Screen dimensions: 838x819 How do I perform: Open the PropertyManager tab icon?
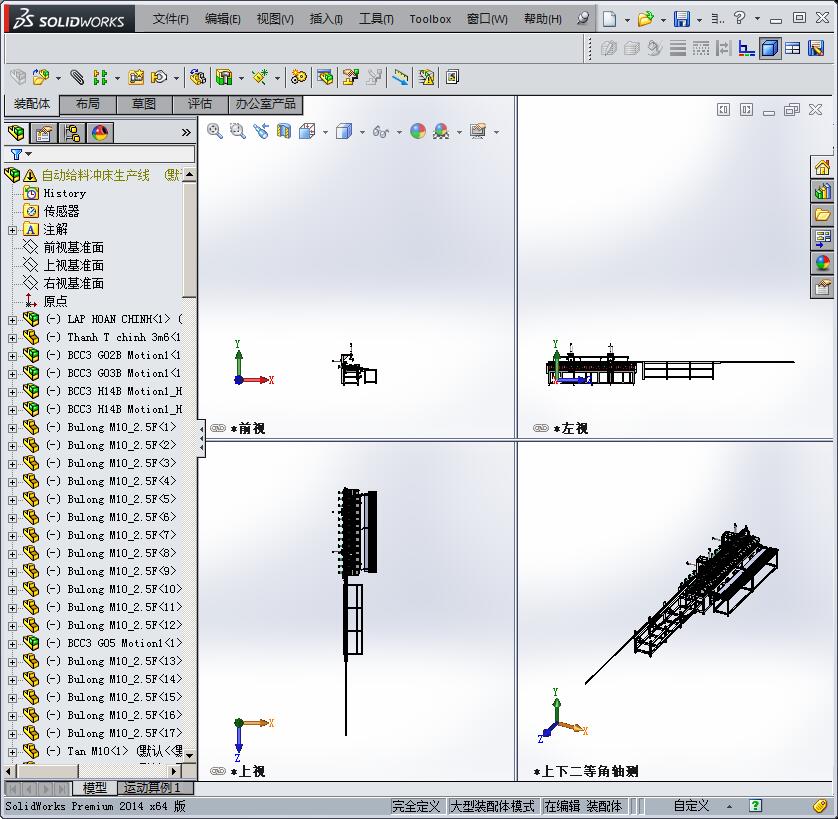coord(43,133)
